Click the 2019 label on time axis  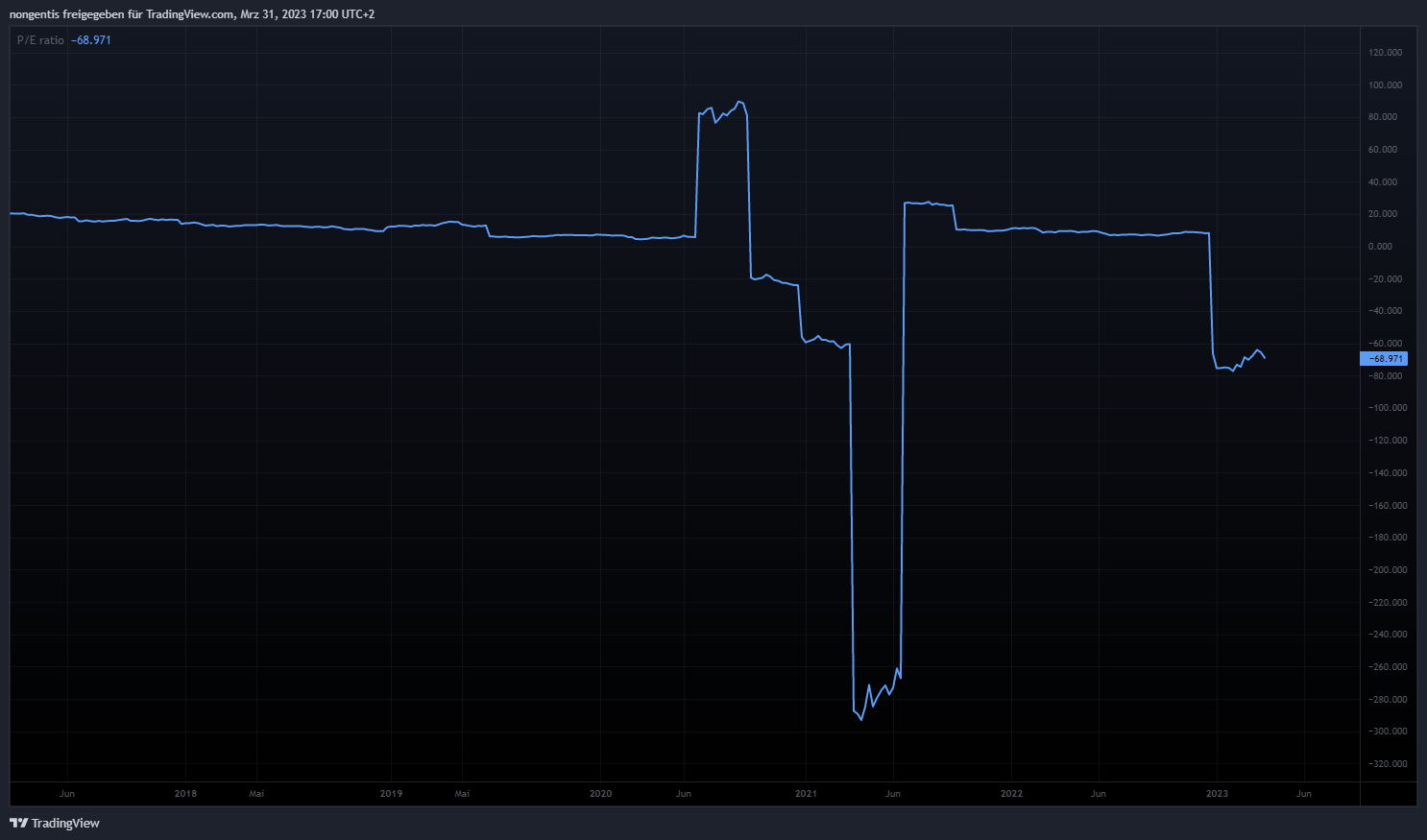click(x=391, y=794)
